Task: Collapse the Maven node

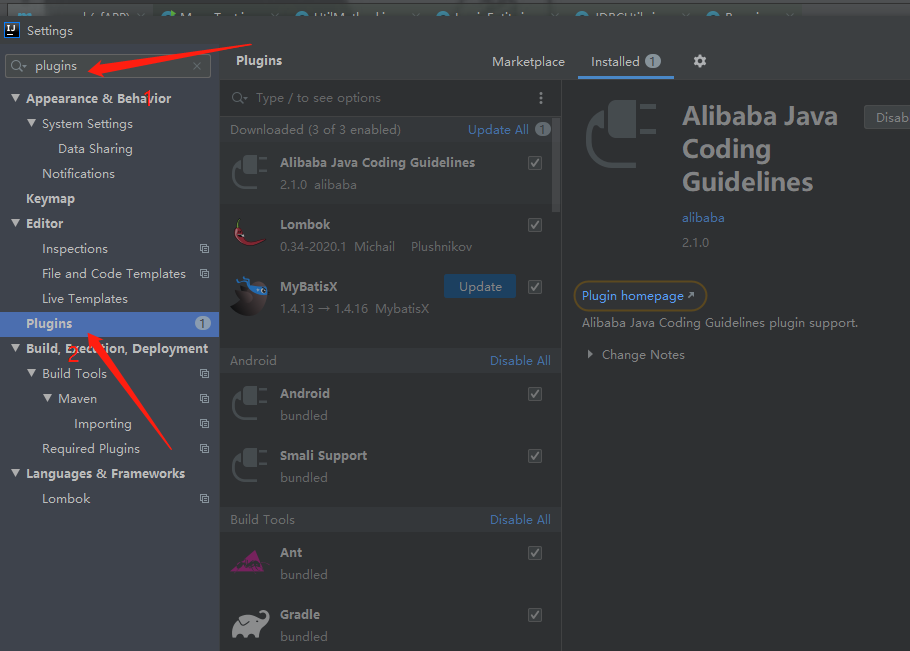Action: coord(48,398)
